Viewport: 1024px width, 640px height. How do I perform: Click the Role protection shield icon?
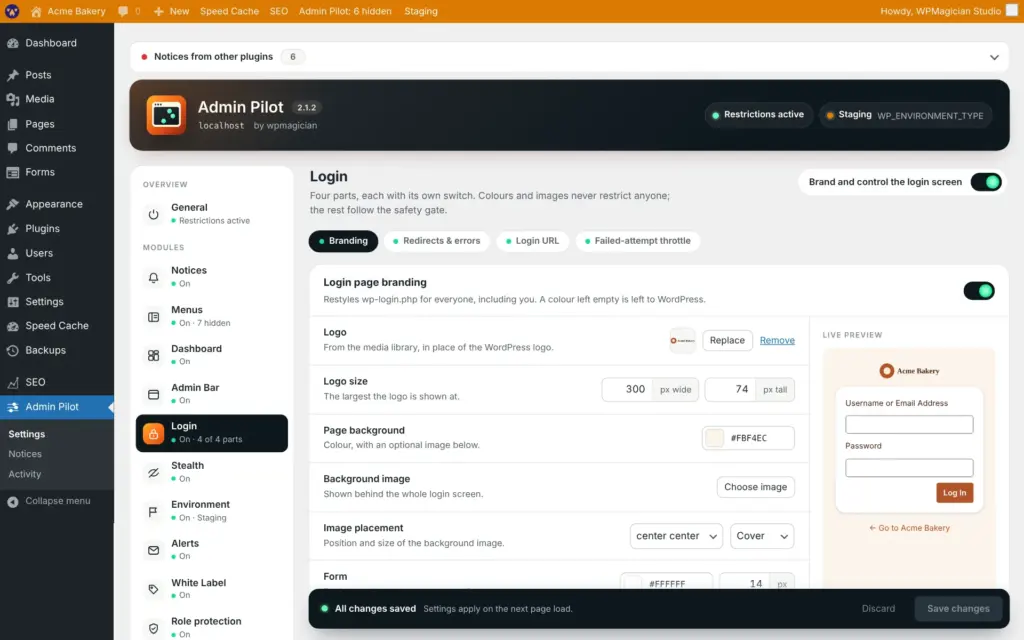[153, 628]
